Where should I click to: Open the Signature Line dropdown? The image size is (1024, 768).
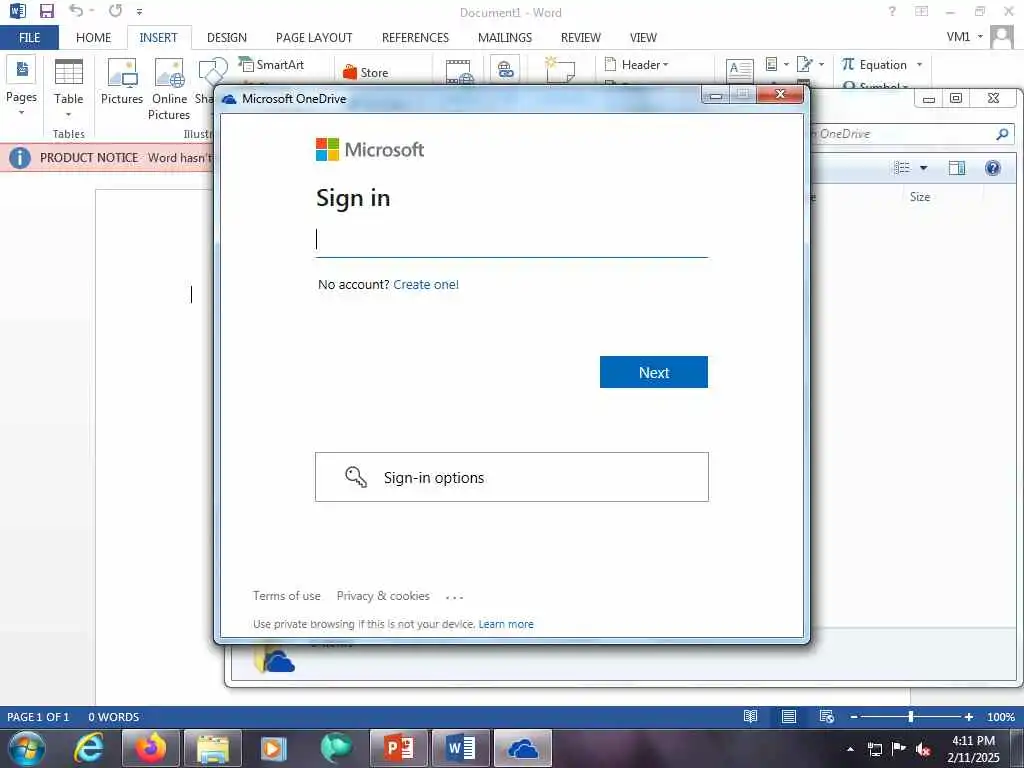click(810, 64)
